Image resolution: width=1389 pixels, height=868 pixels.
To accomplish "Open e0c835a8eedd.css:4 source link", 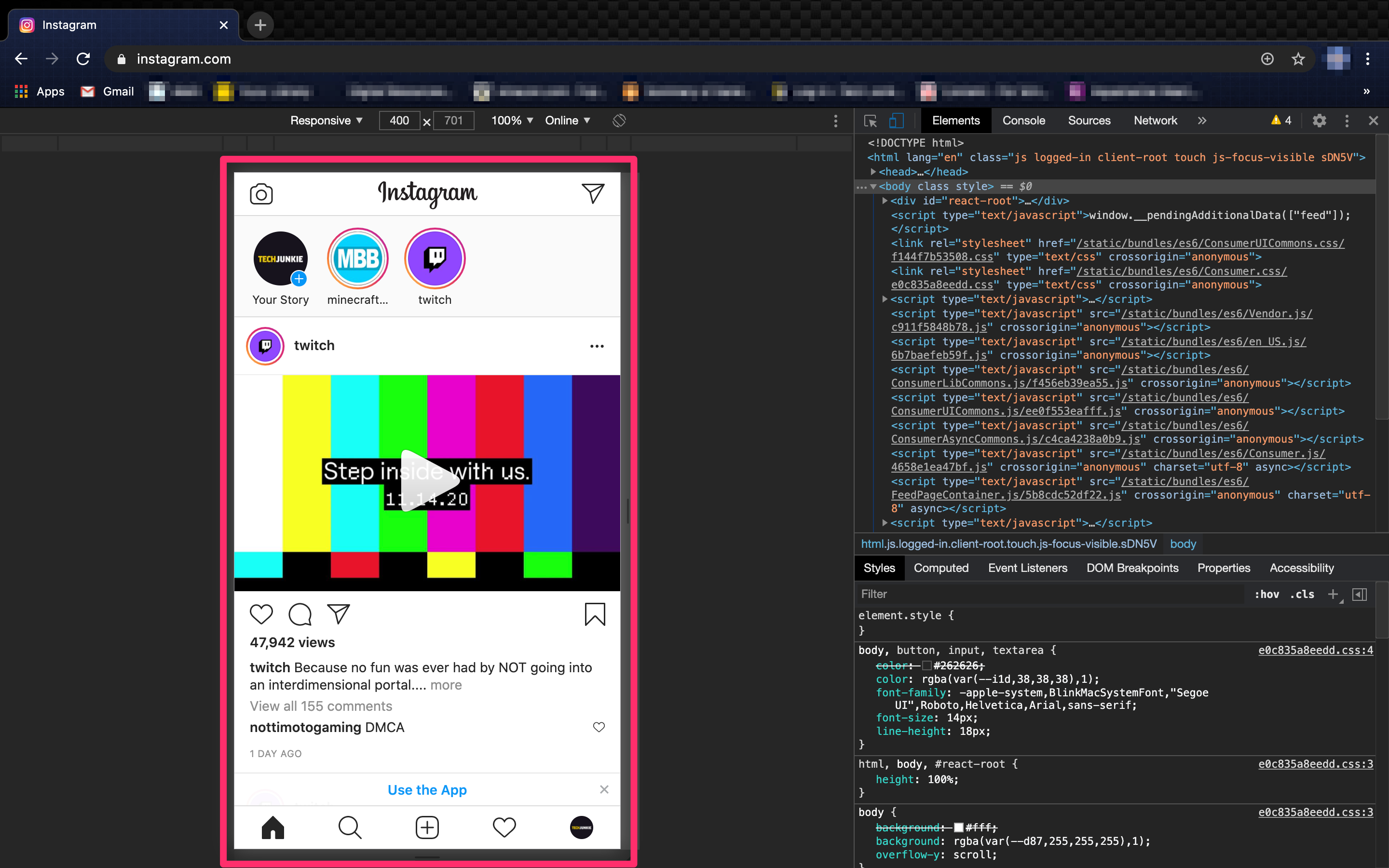I will coord(1316,650).
